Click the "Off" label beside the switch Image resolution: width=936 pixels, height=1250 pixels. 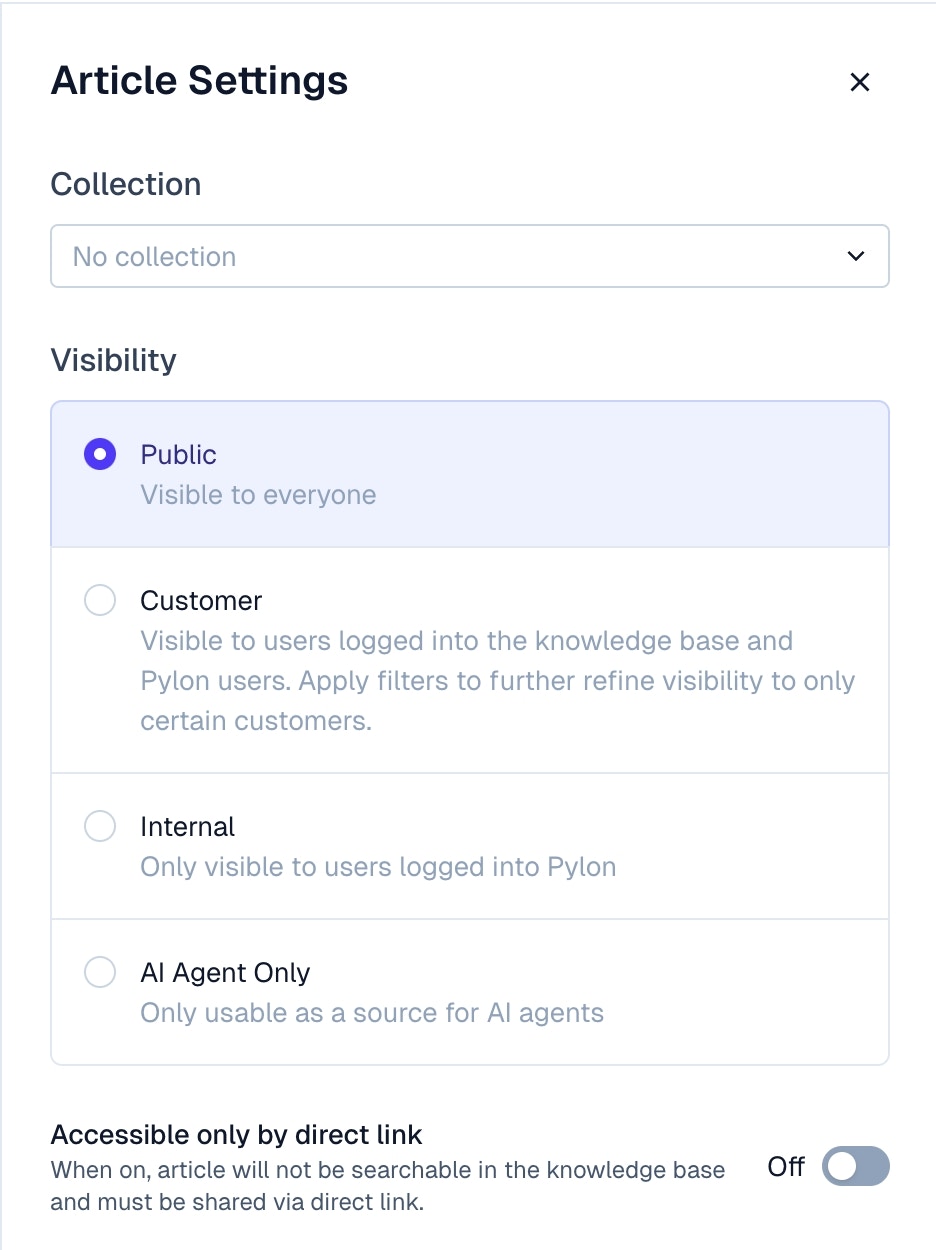786,1166
